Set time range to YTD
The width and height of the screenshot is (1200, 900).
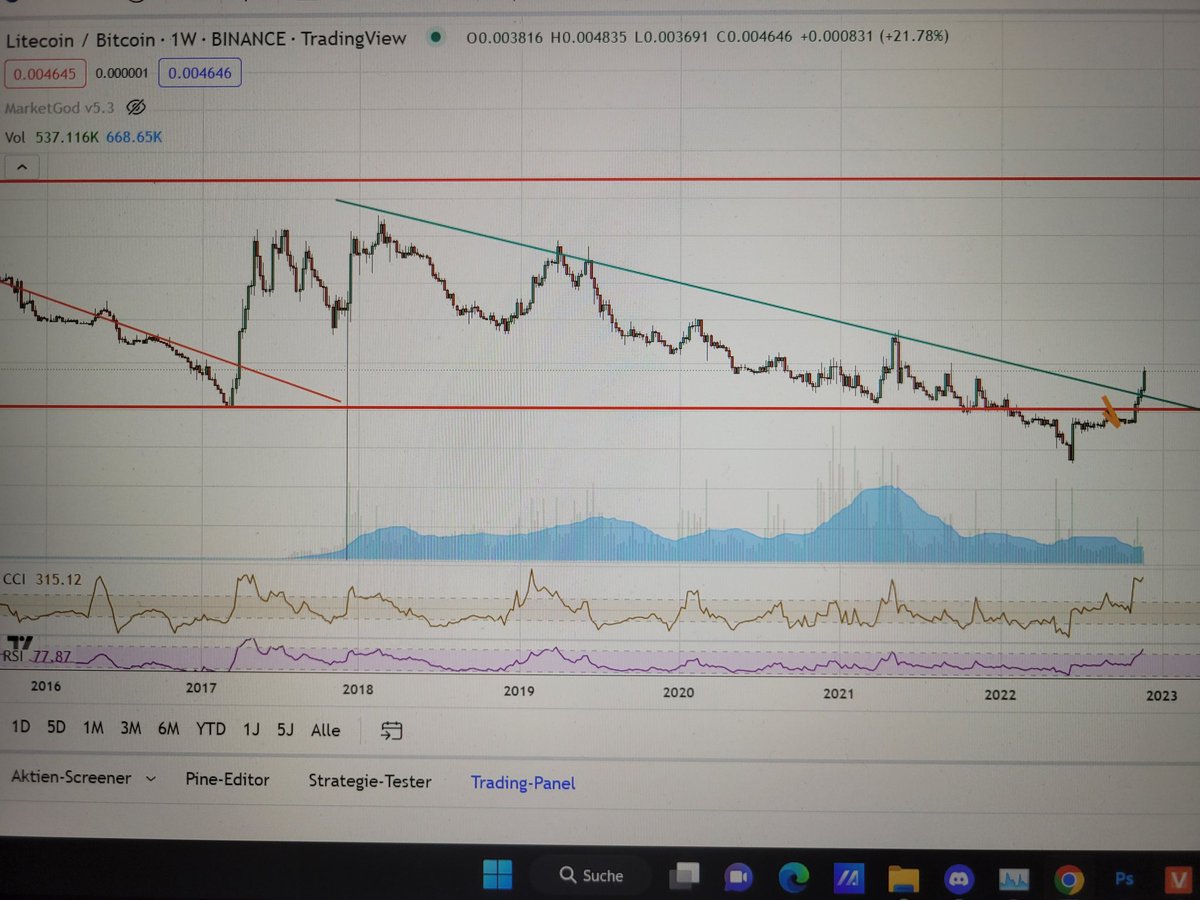[x=210, y=729]
